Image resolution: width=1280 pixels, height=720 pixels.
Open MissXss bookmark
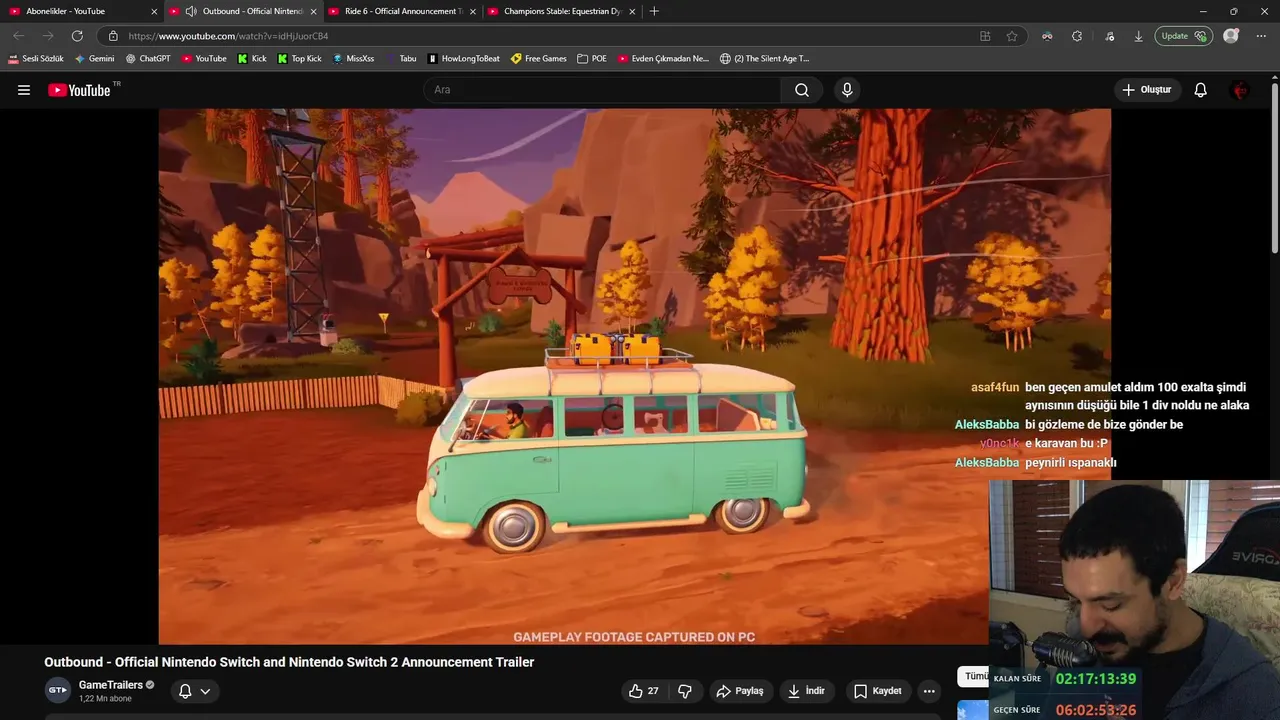(x=353, y=59)
